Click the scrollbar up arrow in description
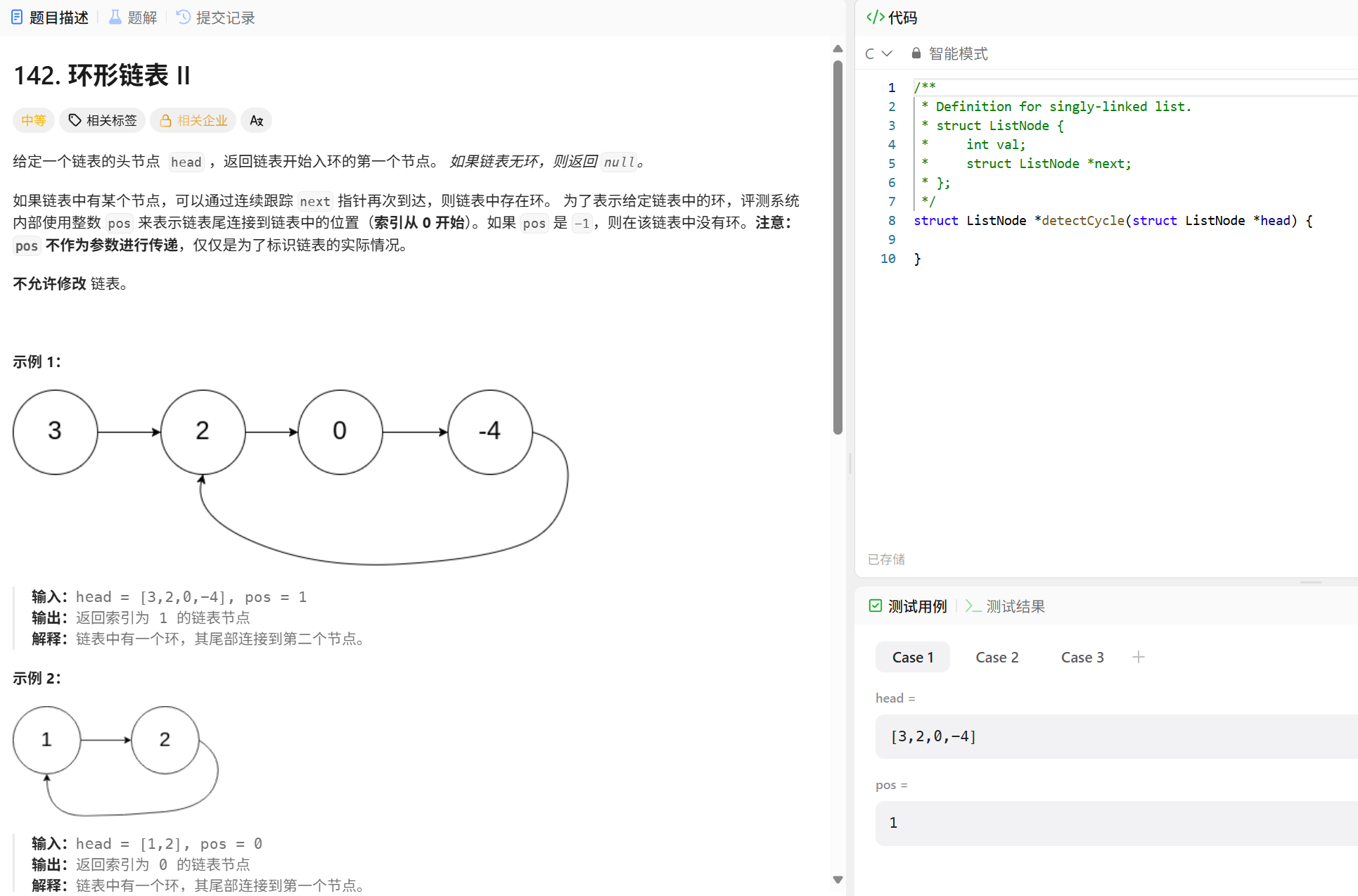Image resolution: width=1358 pixels, height=896 pixels. click(838, 49)
